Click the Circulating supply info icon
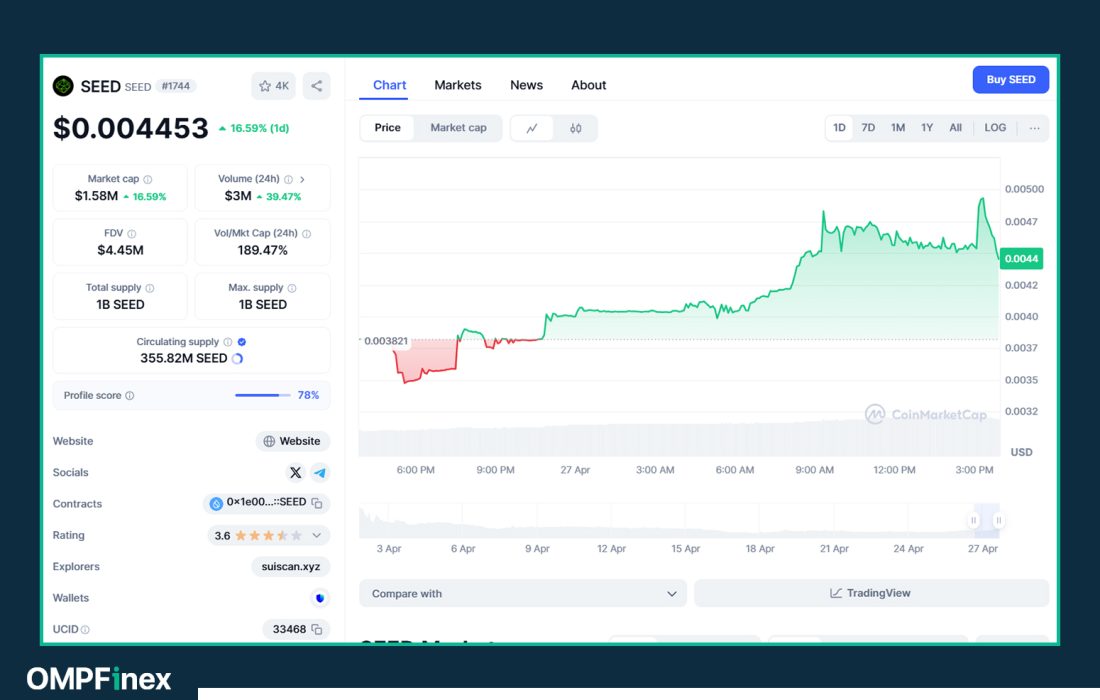The image size is (1100, 700). coord(227,342)
